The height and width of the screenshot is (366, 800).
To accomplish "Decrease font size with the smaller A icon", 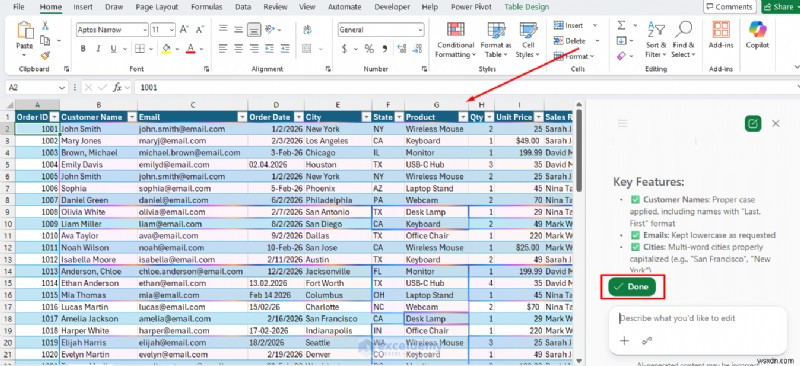I will click(199, 30).
